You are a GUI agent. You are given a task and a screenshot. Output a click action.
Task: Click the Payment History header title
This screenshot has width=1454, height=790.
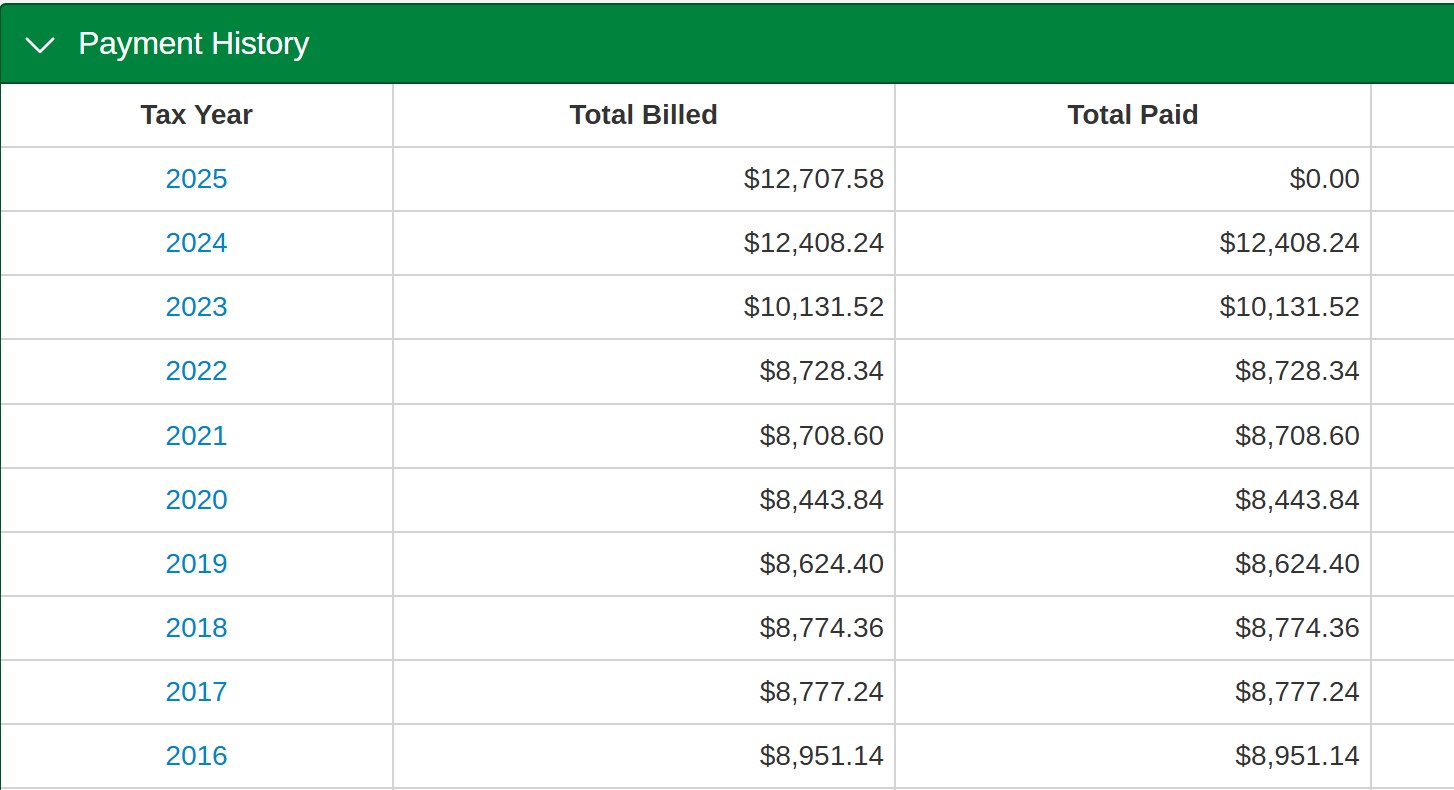pos(193,44)
